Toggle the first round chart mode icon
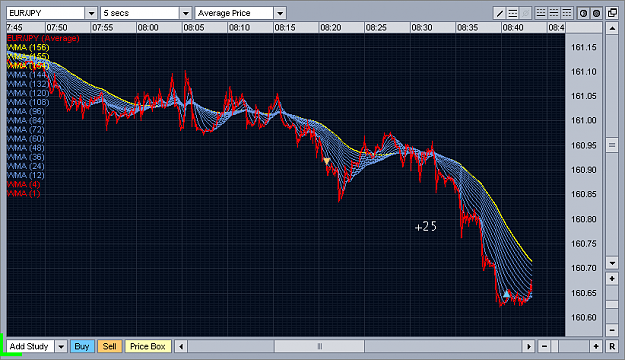625x360 pixels. [x=583, y=13]
